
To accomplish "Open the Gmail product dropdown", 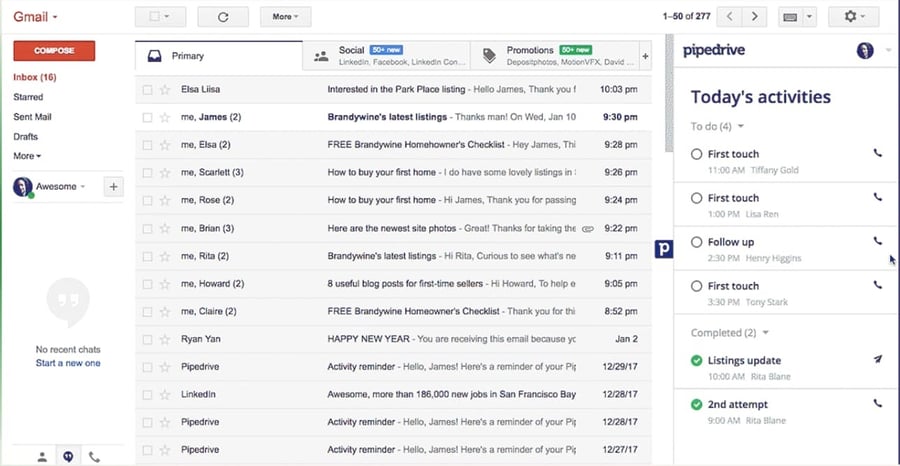I will [x=36, y=17].
